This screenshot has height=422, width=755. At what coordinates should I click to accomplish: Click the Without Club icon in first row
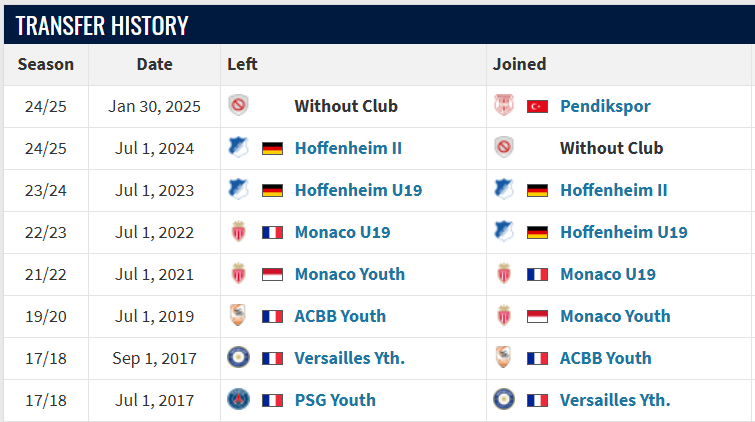238,106
